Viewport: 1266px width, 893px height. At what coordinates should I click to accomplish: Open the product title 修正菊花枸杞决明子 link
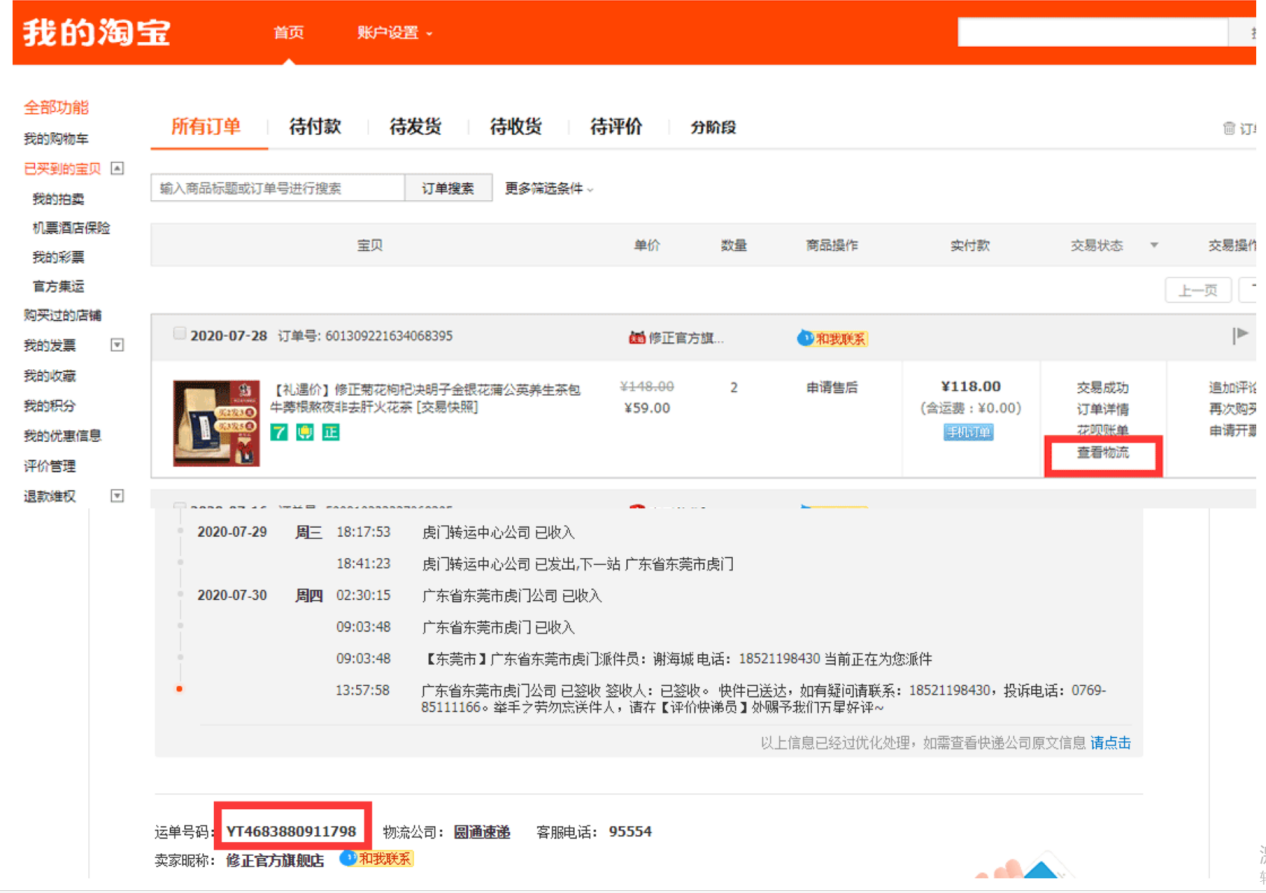click(427, 398)
